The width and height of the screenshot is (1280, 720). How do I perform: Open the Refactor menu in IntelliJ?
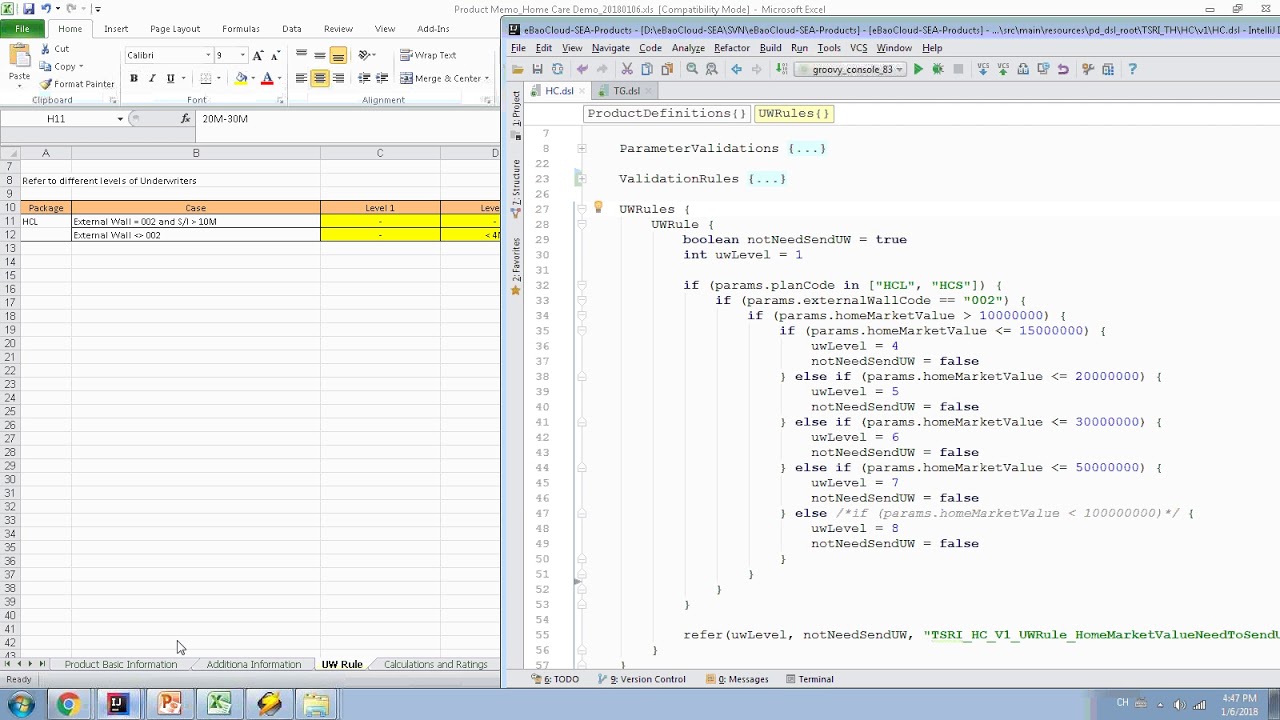(x=732, y=48)
